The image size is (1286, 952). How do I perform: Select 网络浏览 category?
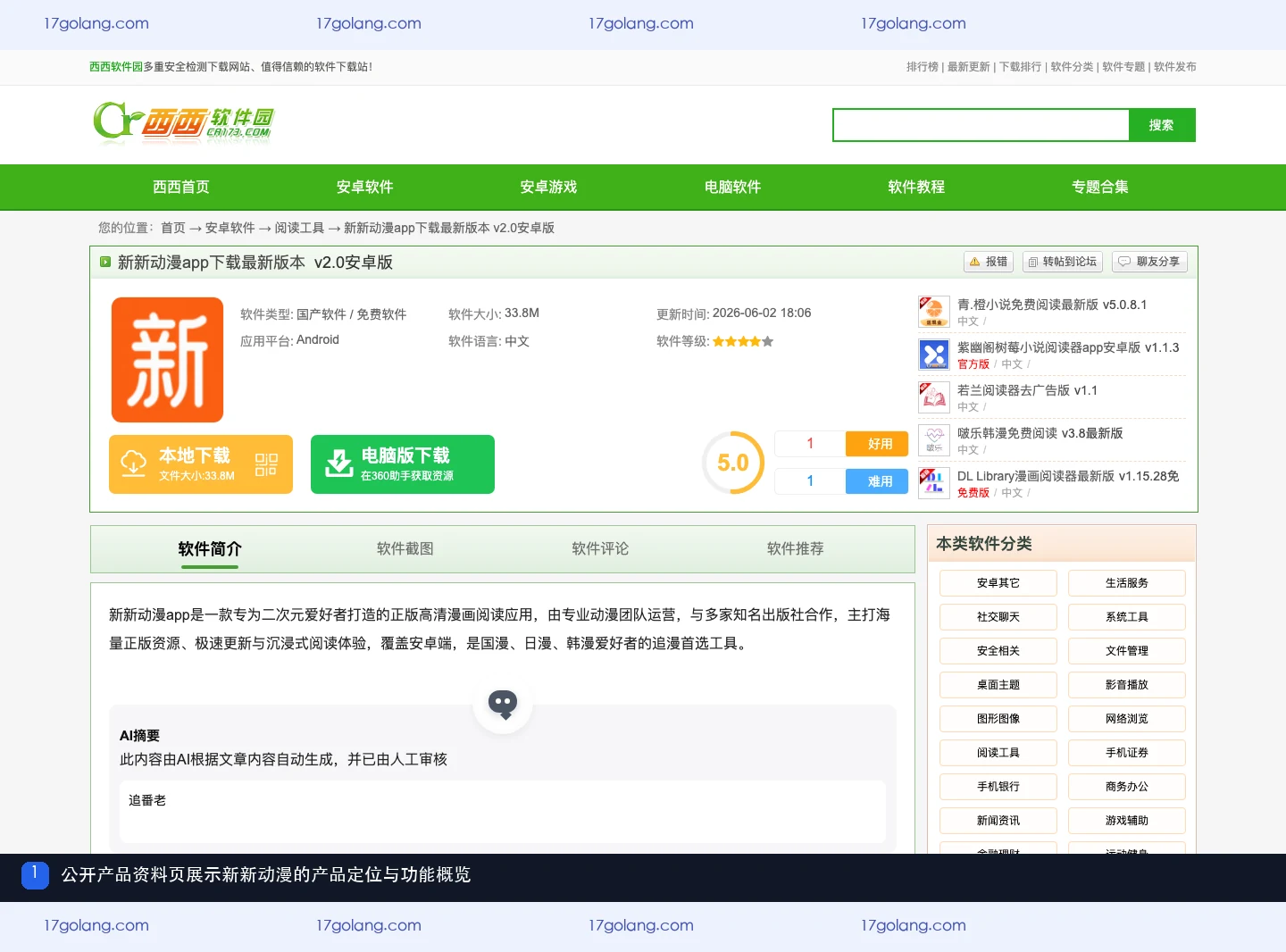[1127, 719]
